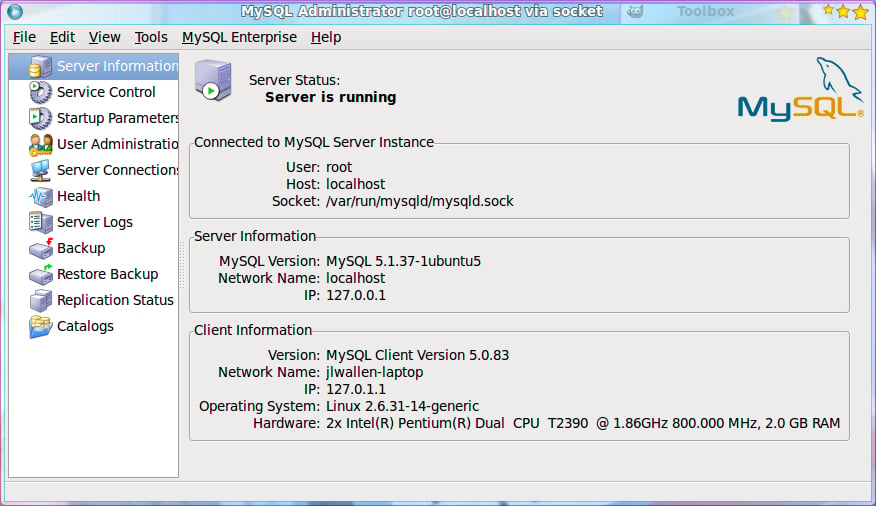Click the MySQL 5.1.37-1ubuntu5 version text
The height and width of the screenshot is (506, 876).
tap(403, 261)
